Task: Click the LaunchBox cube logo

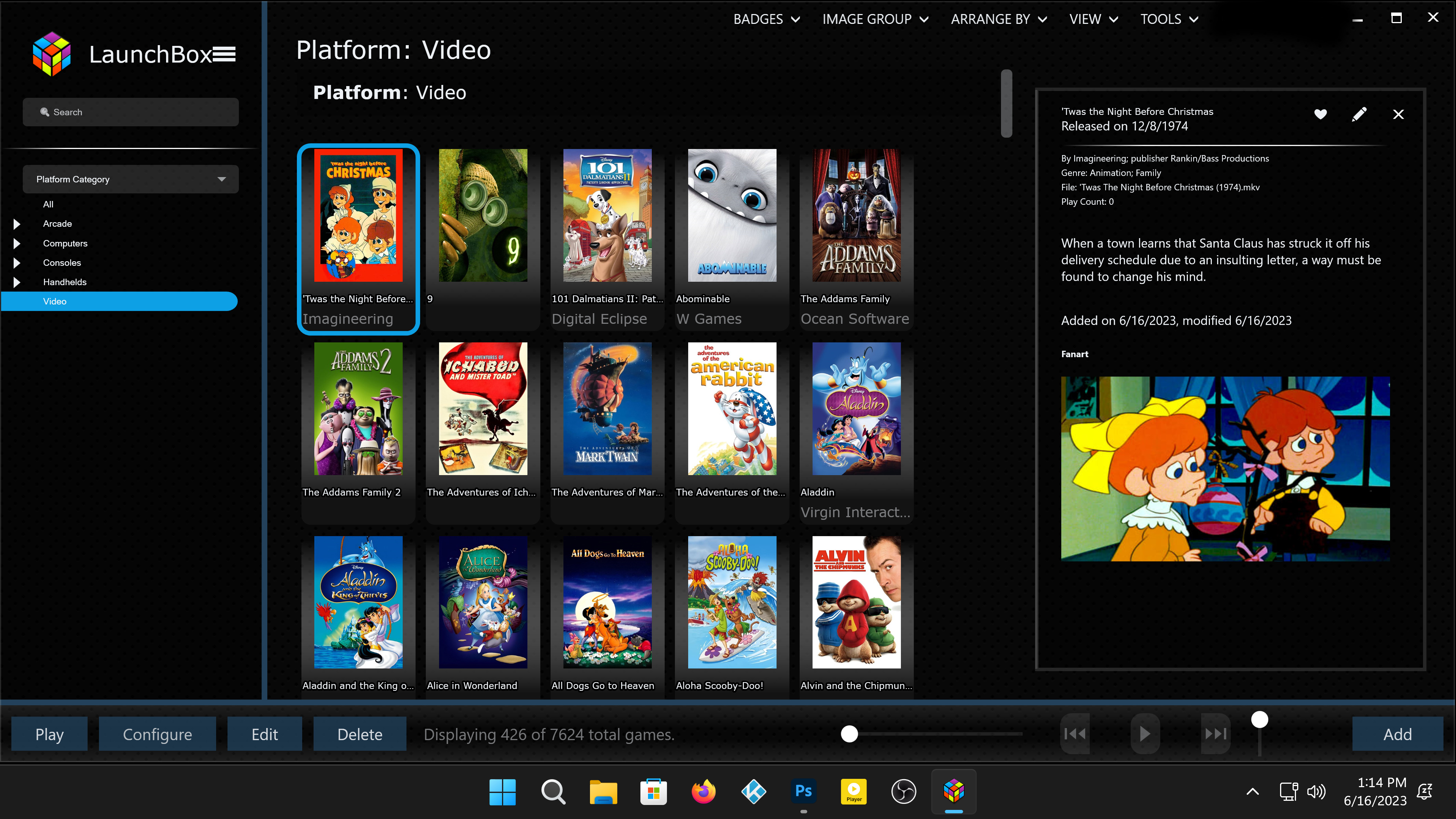Action: tap(52, 54)
